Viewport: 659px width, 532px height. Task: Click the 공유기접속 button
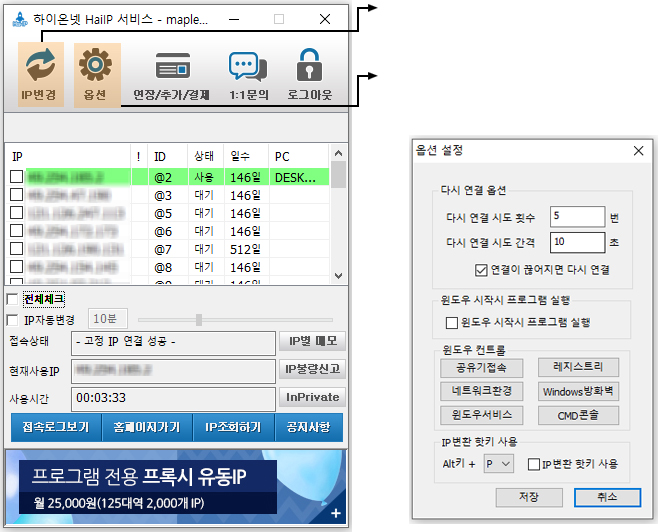(482, 368)
